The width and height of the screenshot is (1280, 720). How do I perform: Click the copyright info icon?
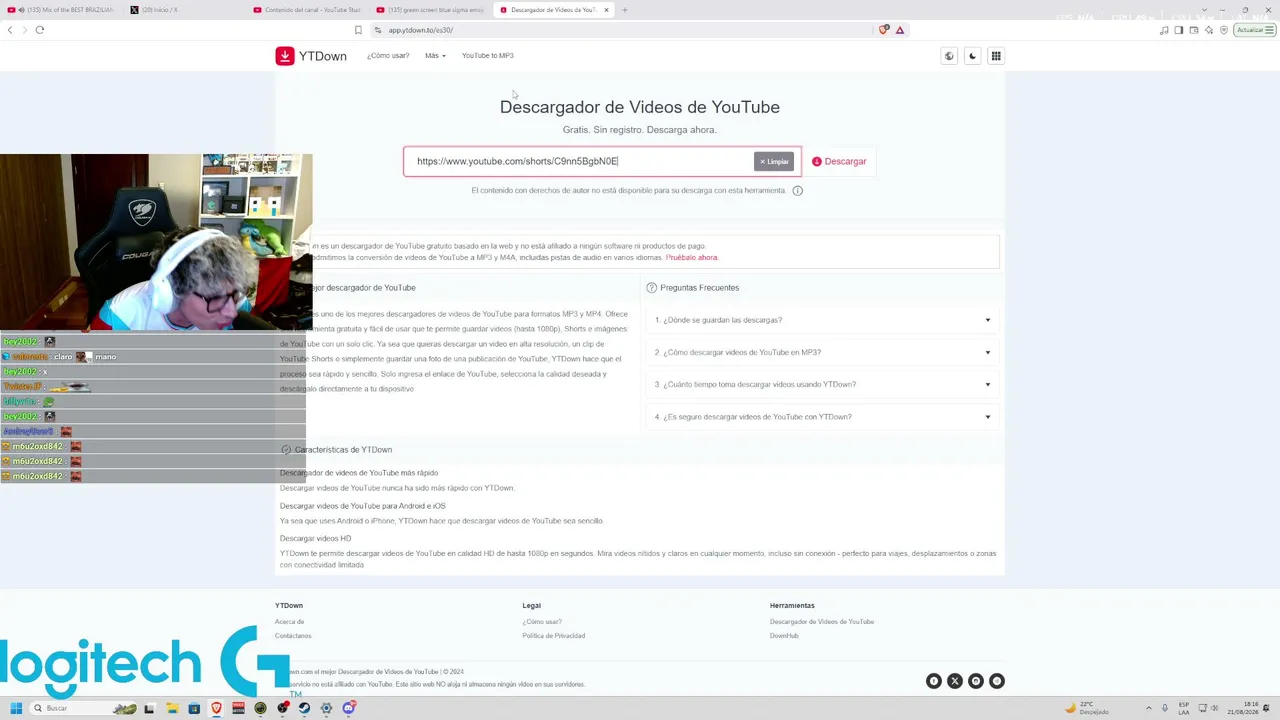pos(797,191)
